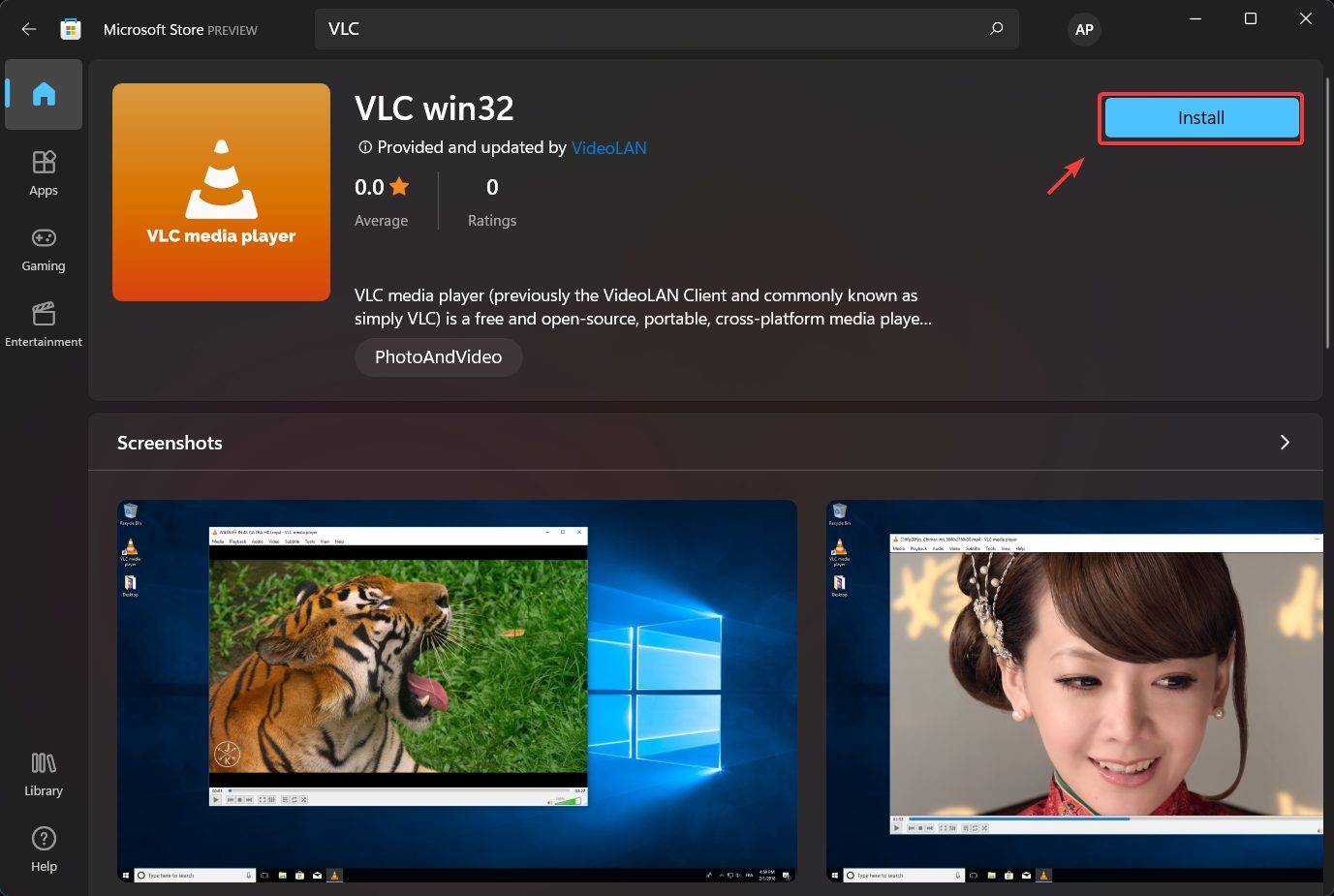Open the AP account profile menu
Viewport: 1334px width, 896px height.
pos(1084,29)
